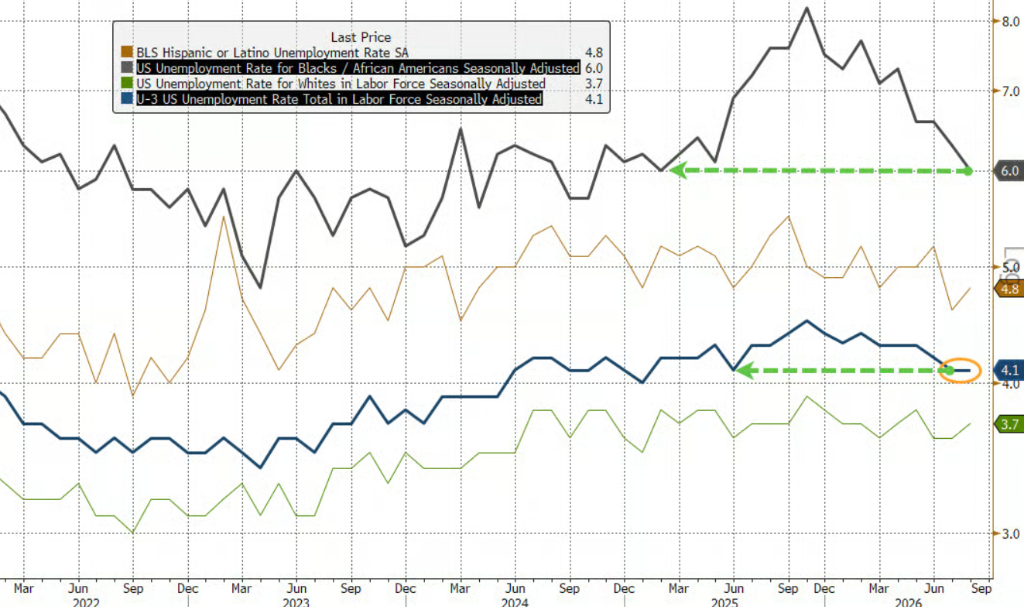Image resolution: width=1024 pixels, height=607 pixels.
Task: Click the 8.0 y-axis label
Action: (x=1010, y=22)
